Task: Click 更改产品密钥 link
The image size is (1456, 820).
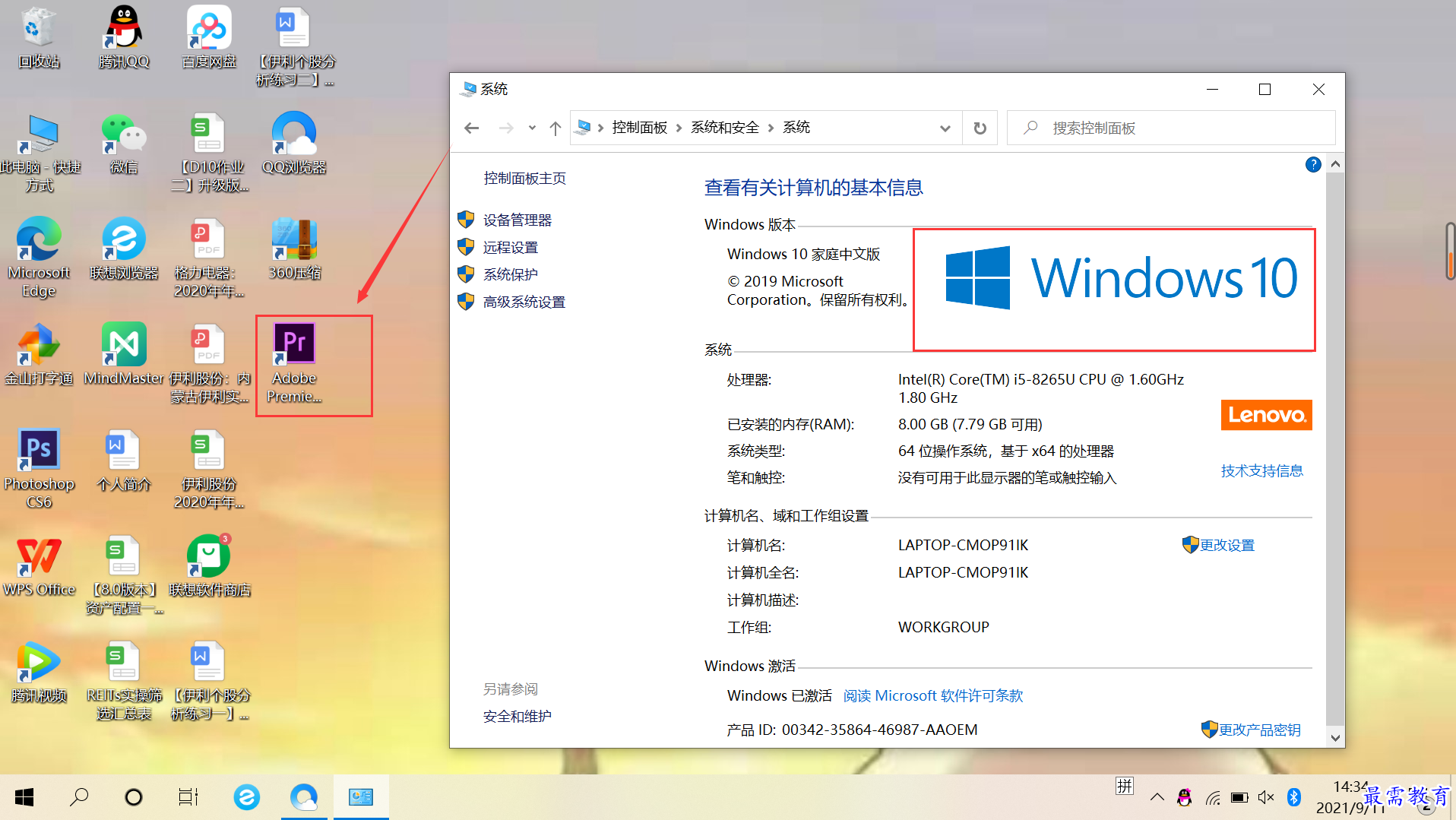Action: tap(1260, 730)
